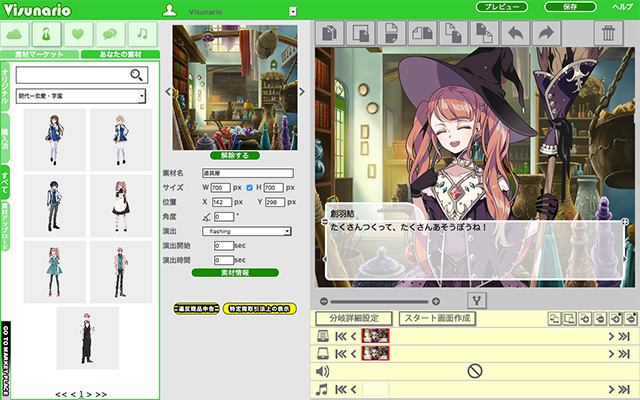Switch to the 素材マーケット tab

(x=39, y=54)
